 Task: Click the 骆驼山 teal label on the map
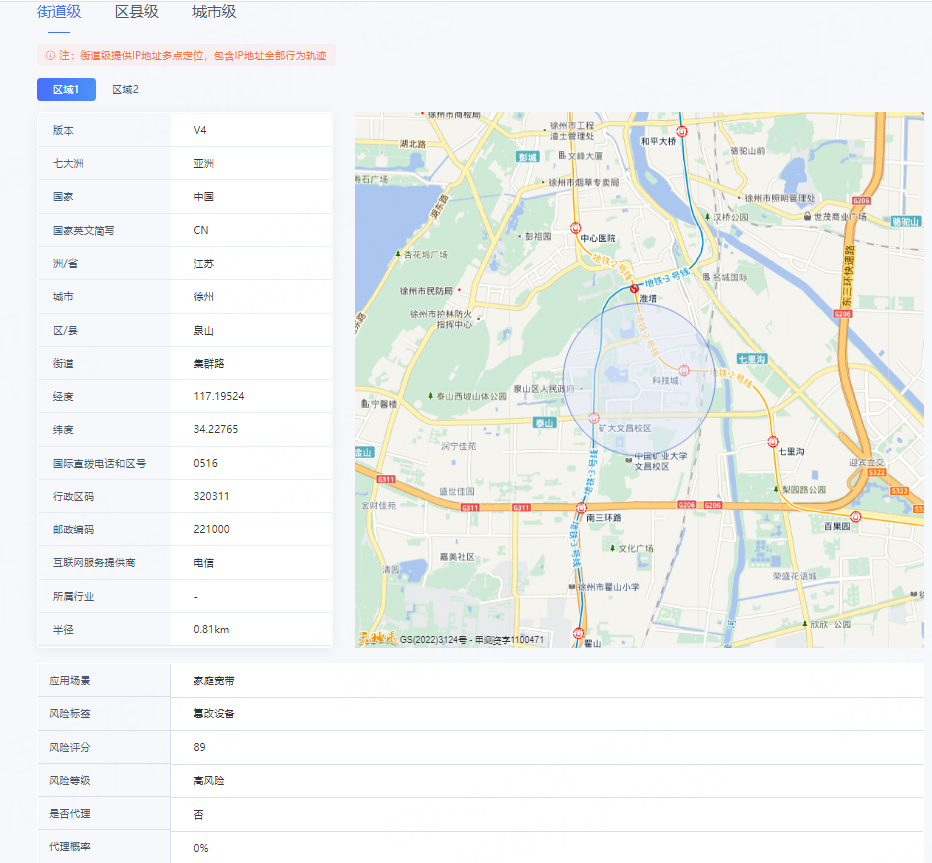click(x=906, y=222)
